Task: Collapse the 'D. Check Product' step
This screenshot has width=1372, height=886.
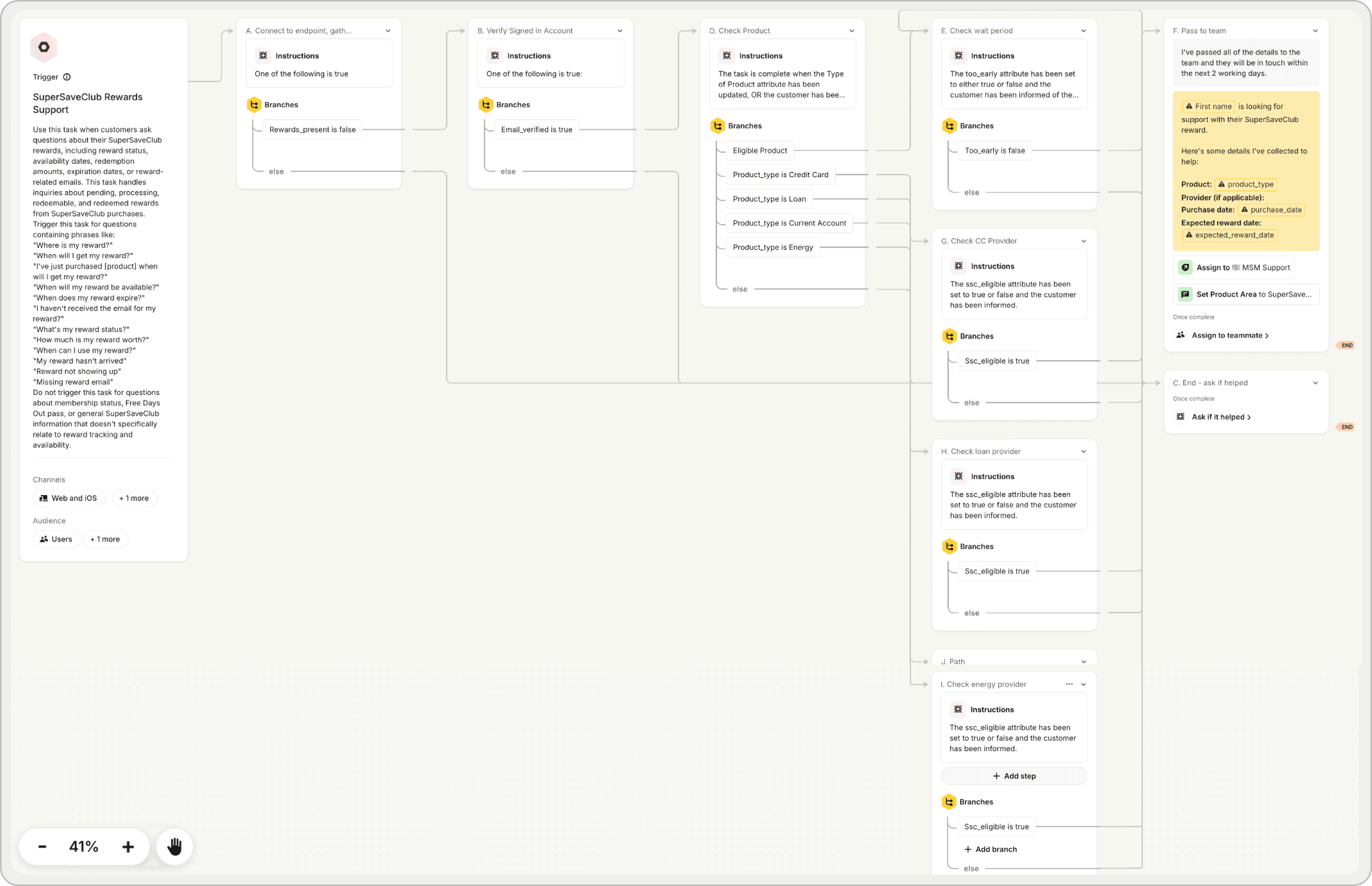Action: 852,31
